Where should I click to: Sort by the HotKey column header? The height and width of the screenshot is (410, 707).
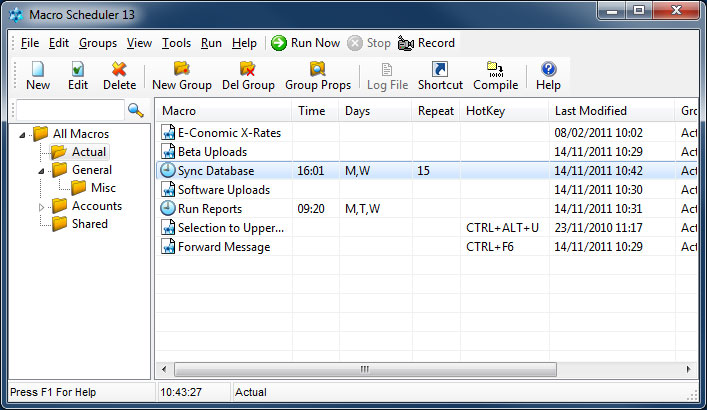505,111
